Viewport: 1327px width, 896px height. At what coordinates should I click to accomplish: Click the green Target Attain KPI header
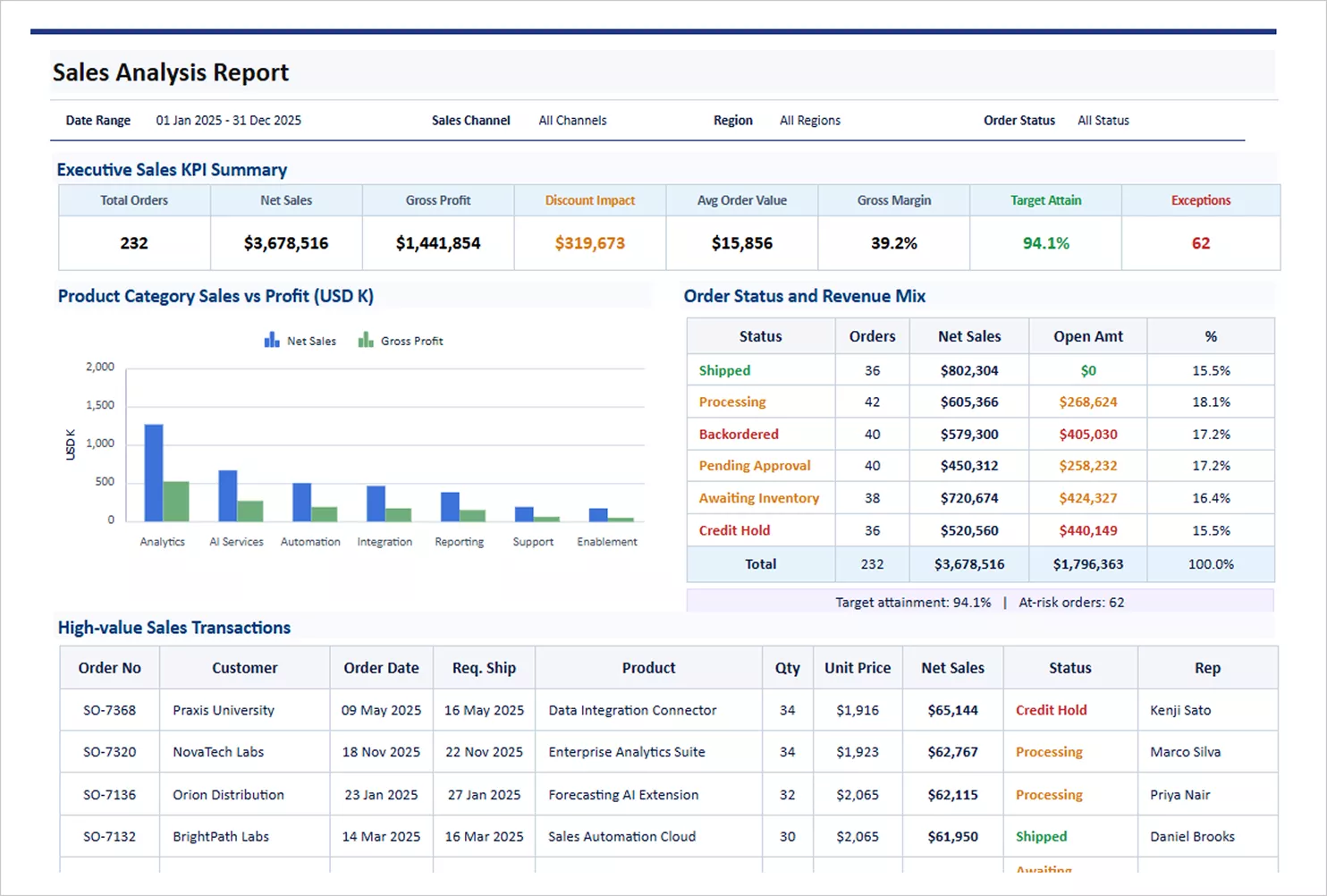click(1046, 200)
